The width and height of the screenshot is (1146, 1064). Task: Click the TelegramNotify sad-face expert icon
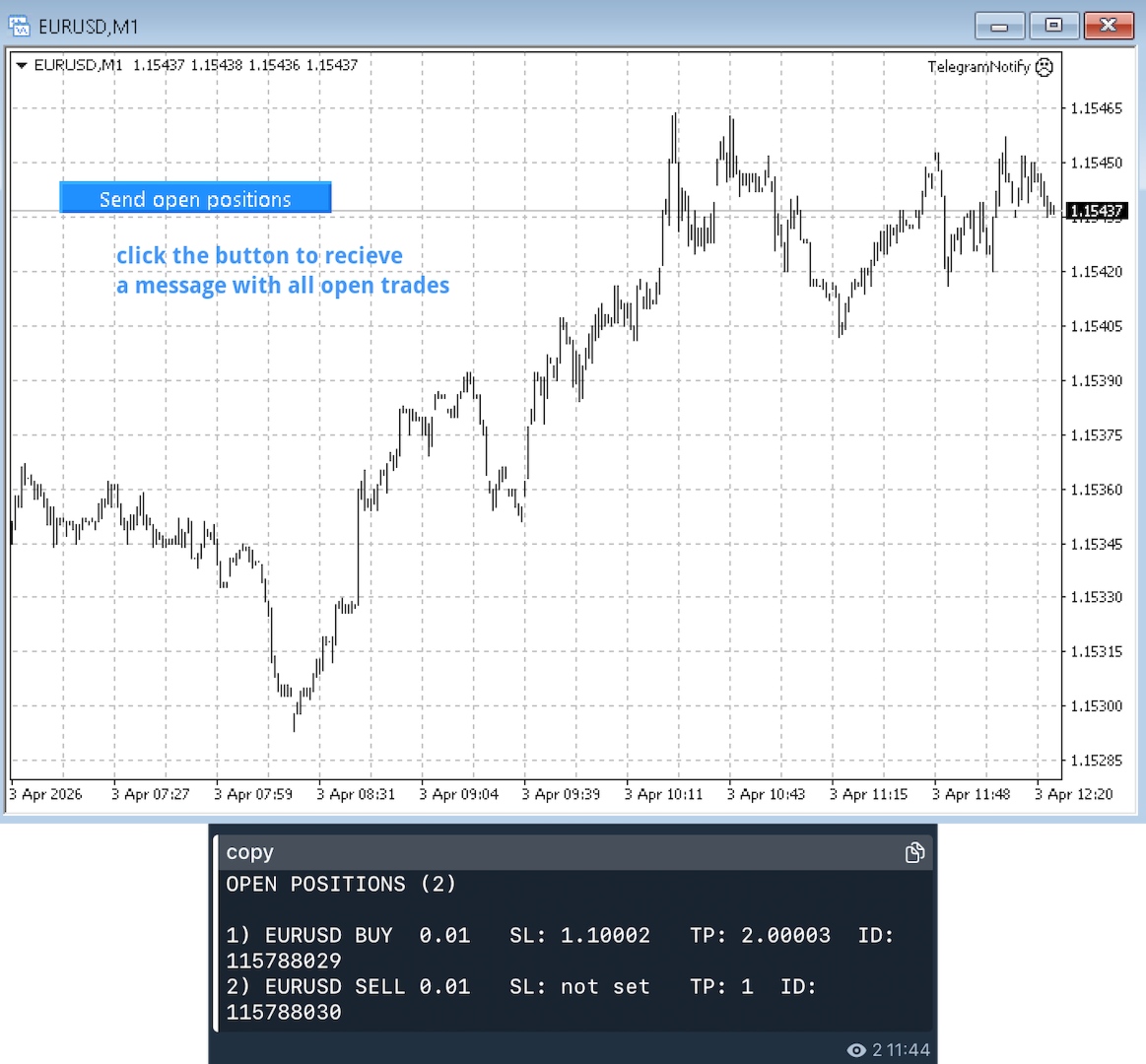pyautogui.click(x=1045, y=67)
